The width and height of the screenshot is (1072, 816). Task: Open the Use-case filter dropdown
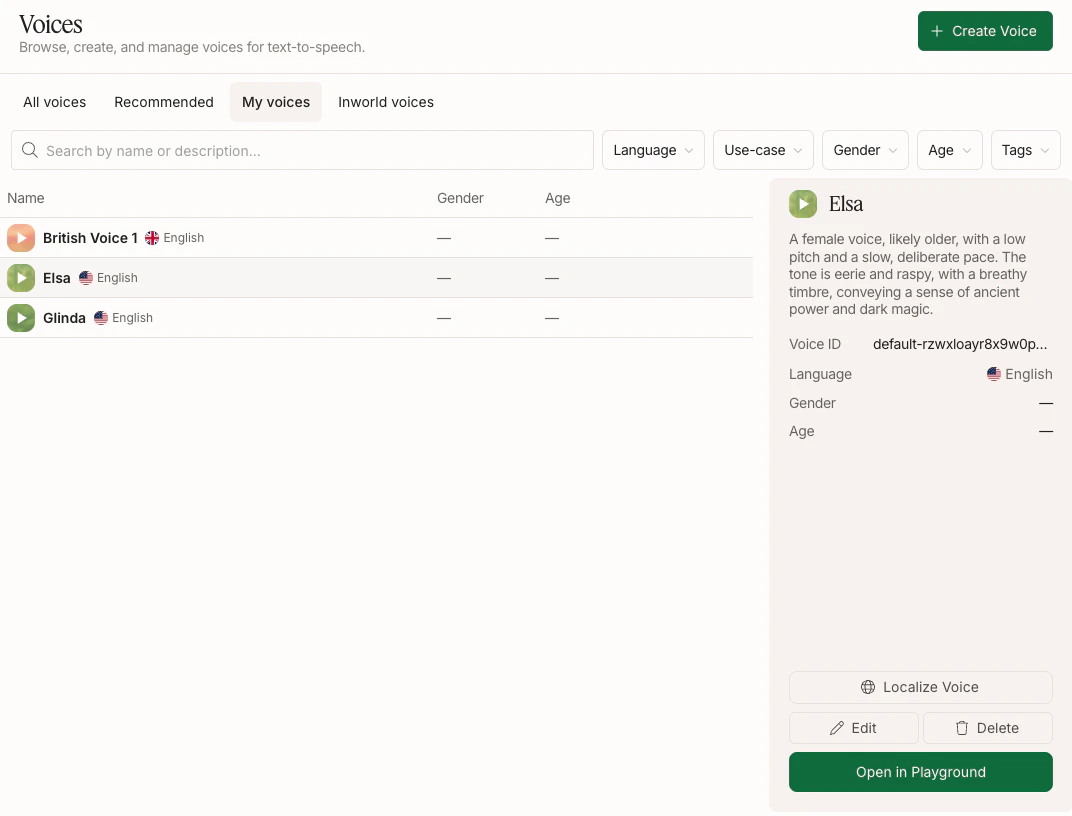coord(763,150)
